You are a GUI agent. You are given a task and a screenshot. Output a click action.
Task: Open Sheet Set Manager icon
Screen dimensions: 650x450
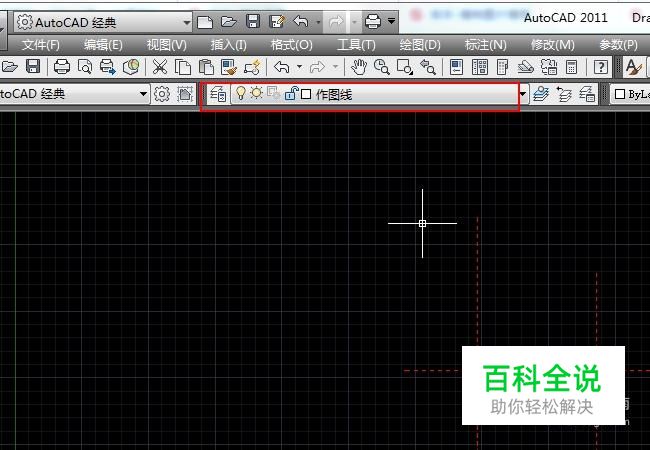526,67
